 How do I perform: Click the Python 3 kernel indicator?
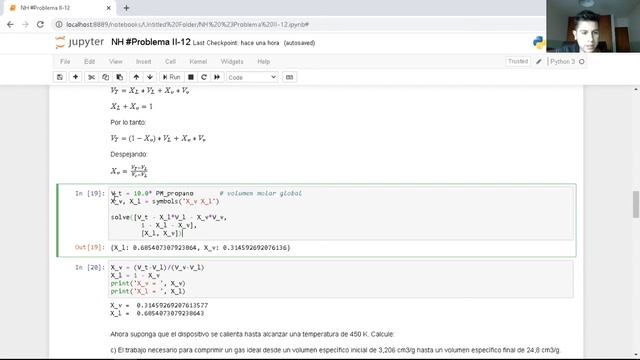point(562,62)
